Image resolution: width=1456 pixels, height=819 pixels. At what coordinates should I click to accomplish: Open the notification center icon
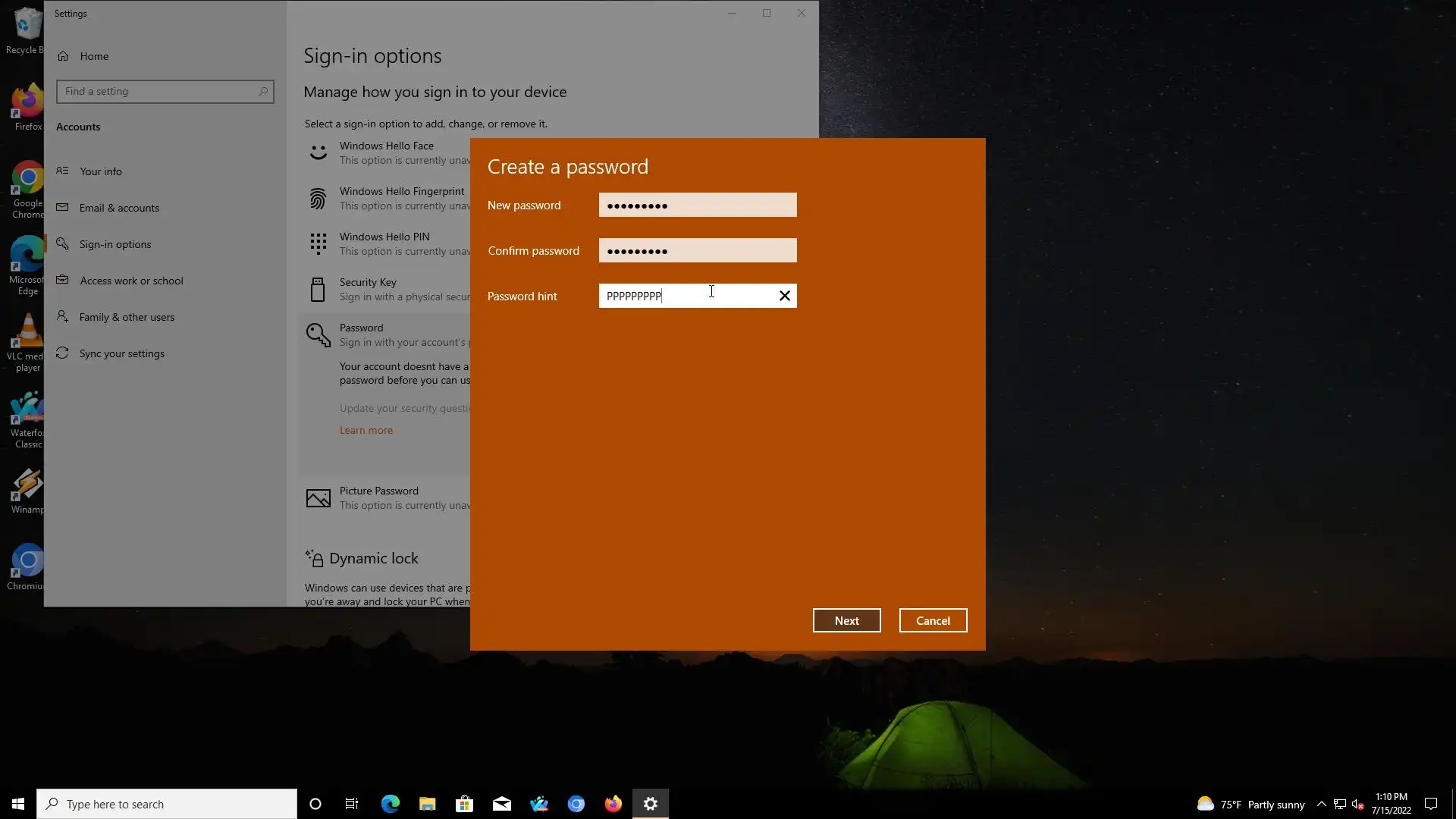click(1431, 804)
